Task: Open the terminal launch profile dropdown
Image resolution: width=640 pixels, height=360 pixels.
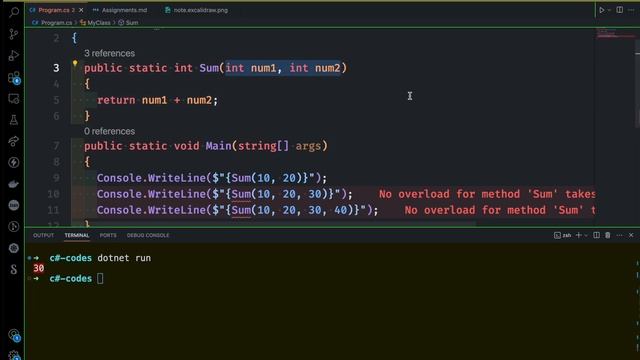Action: (x=586, y=236)
